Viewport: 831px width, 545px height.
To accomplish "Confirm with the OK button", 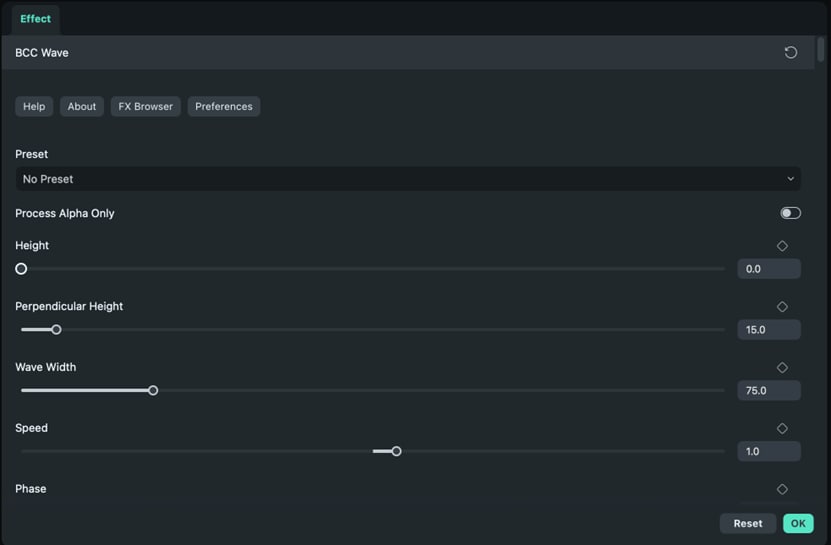I will (797, 523).
